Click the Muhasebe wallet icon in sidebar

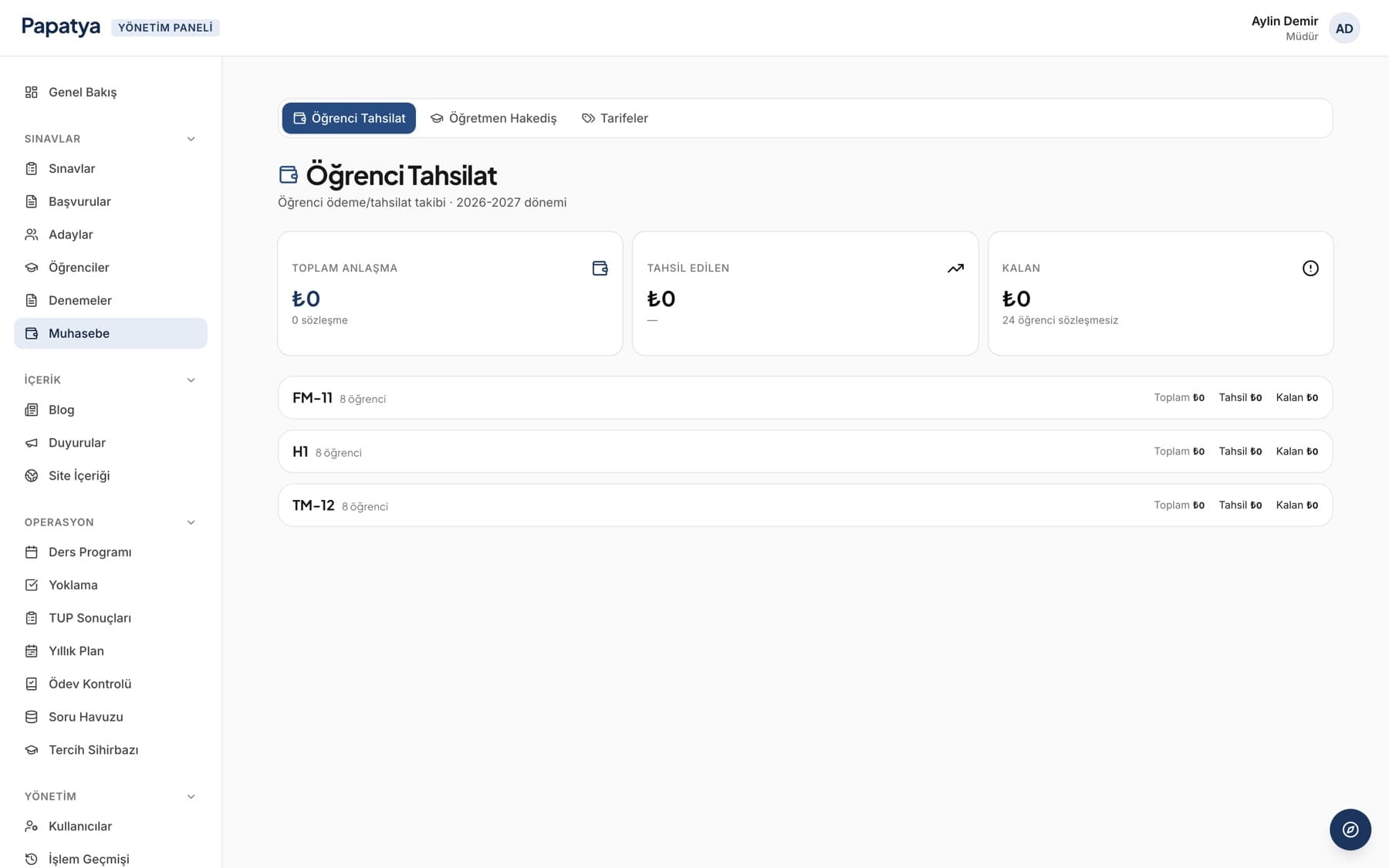point(32,333)
